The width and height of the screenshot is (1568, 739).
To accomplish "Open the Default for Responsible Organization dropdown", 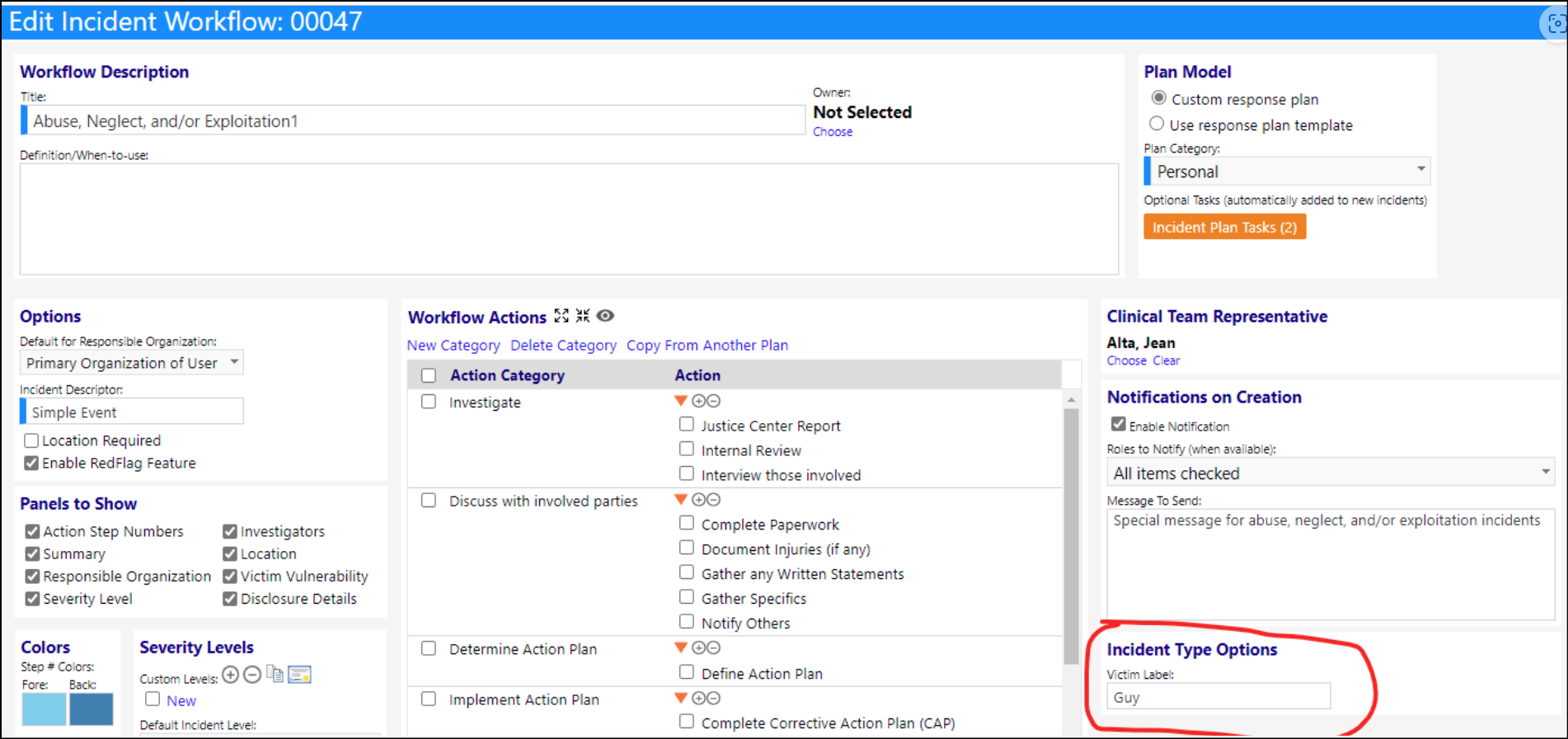I will click(x=132, y=363).
